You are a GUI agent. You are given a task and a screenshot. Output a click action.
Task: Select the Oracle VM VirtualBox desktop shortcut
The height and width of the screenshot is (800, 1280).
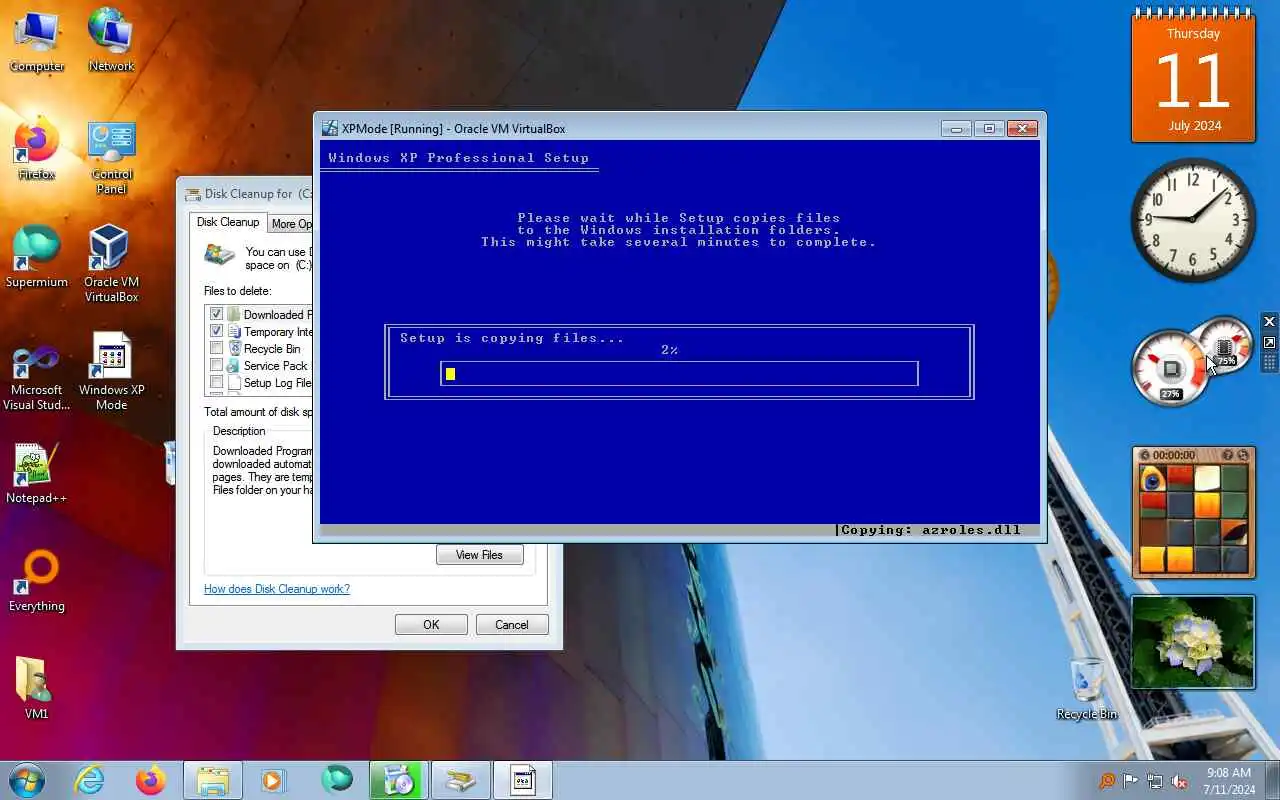point(111,263)
